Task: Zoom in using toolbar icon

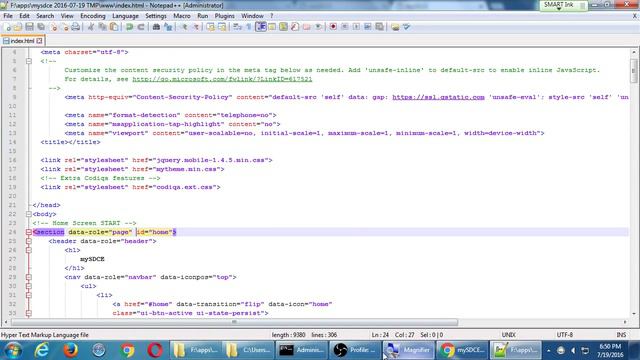Action: click(184, 27)
